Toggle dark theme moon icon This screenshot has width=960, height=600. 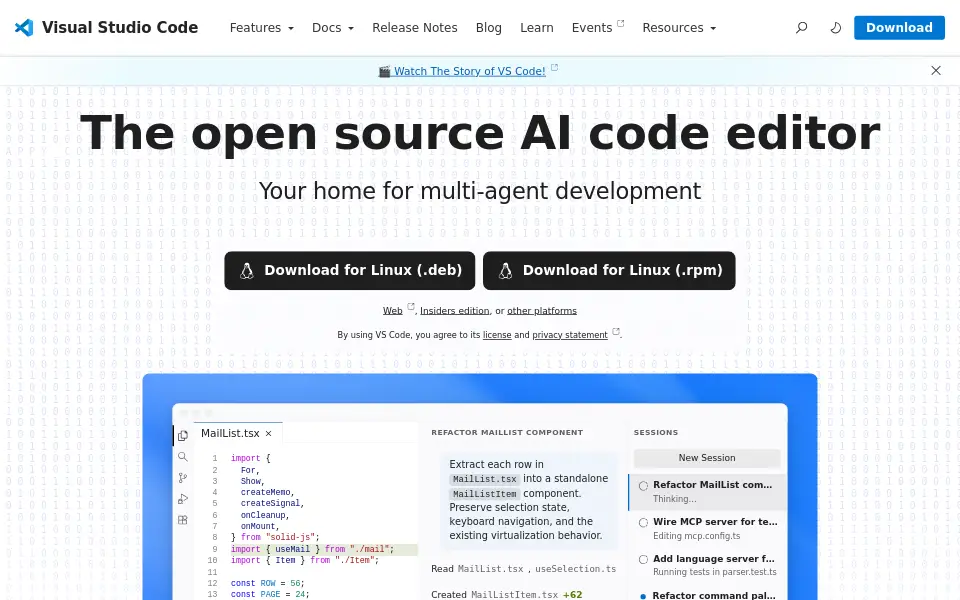click(x=836, y=28)
